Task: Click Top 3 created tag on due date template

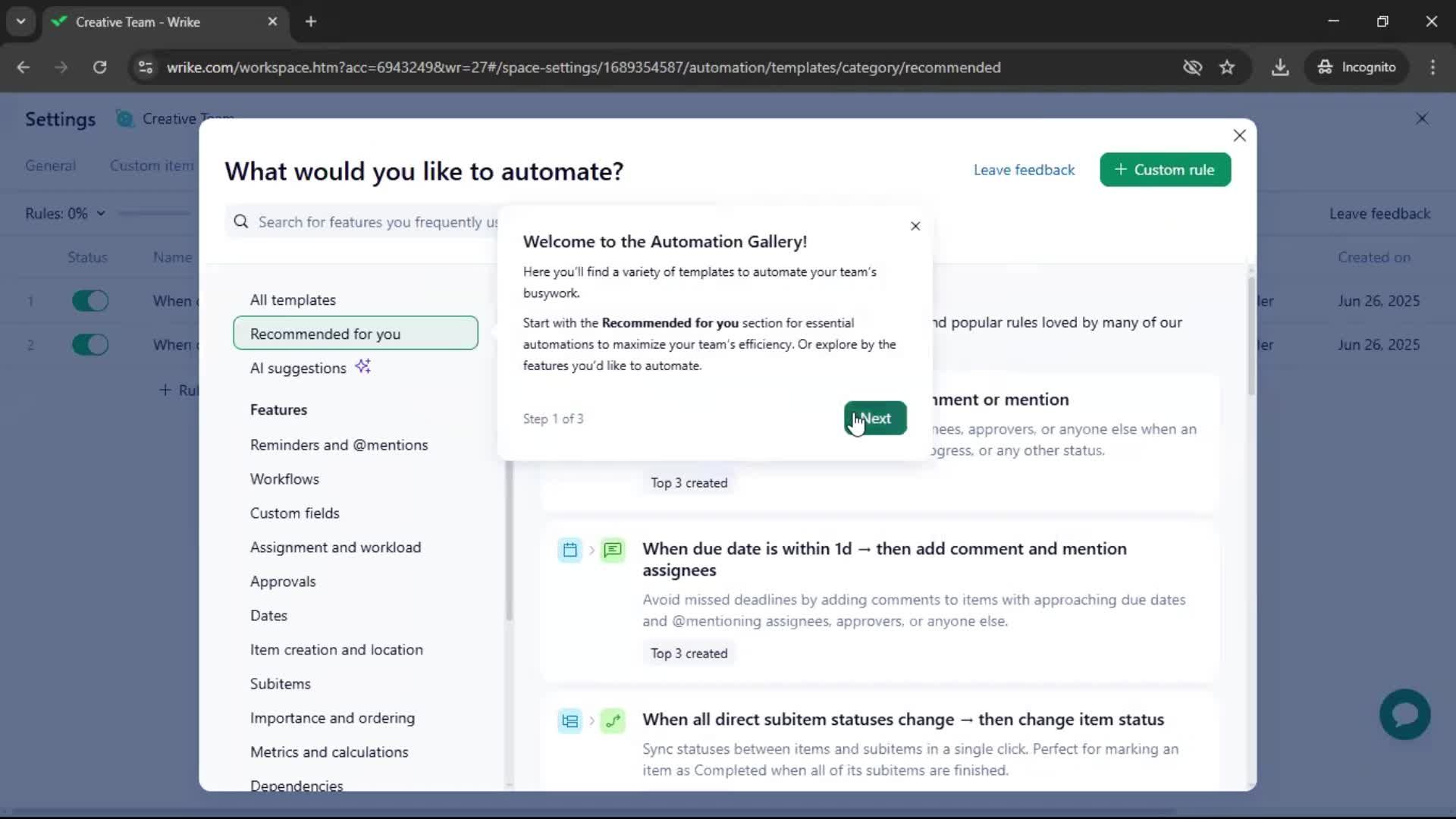Action: (x=689, y=654)
